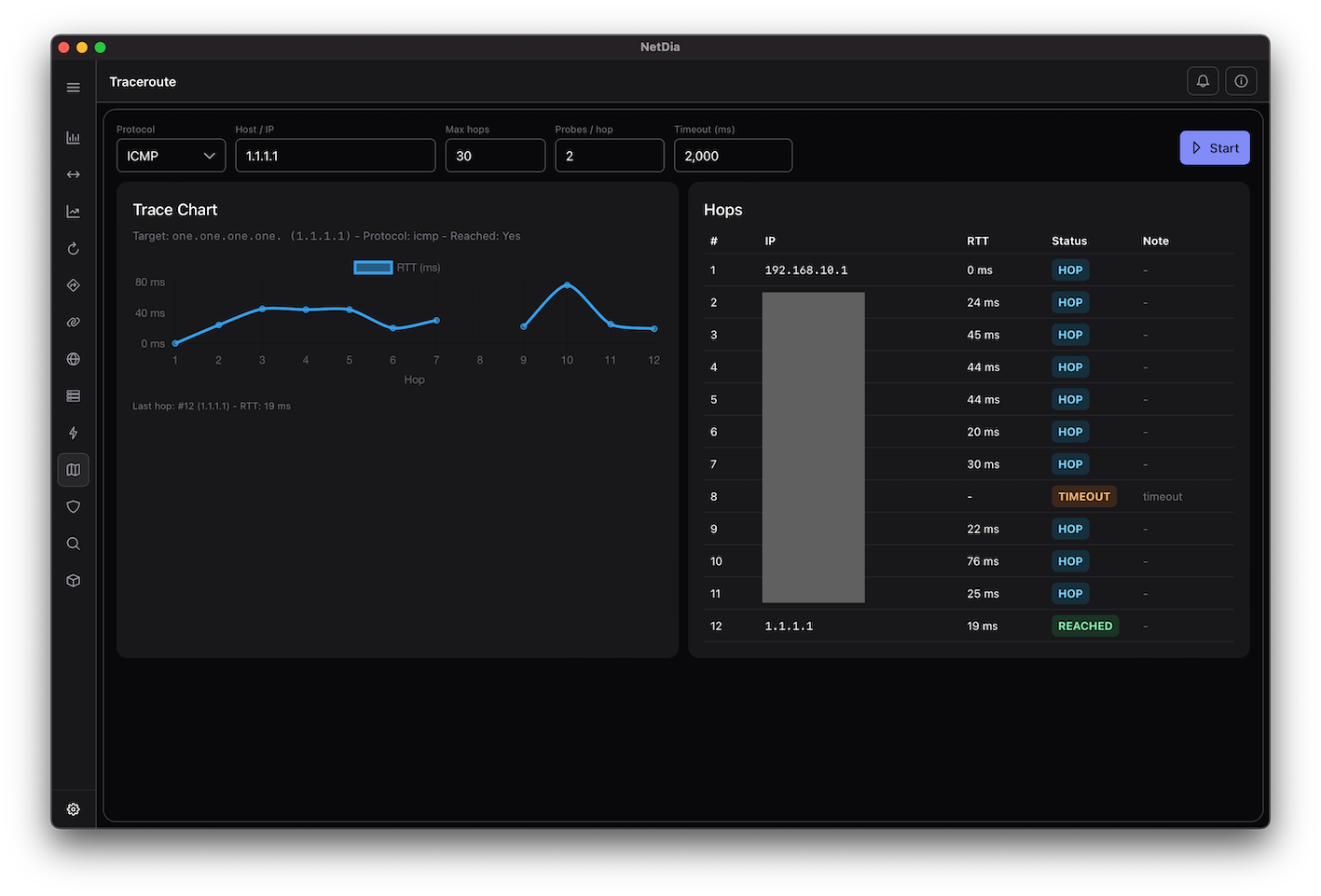Open the Protocol ICMP dropdown
Image resolution: width=1321 pixels, height=896 pixels.
tap(171, 156)
